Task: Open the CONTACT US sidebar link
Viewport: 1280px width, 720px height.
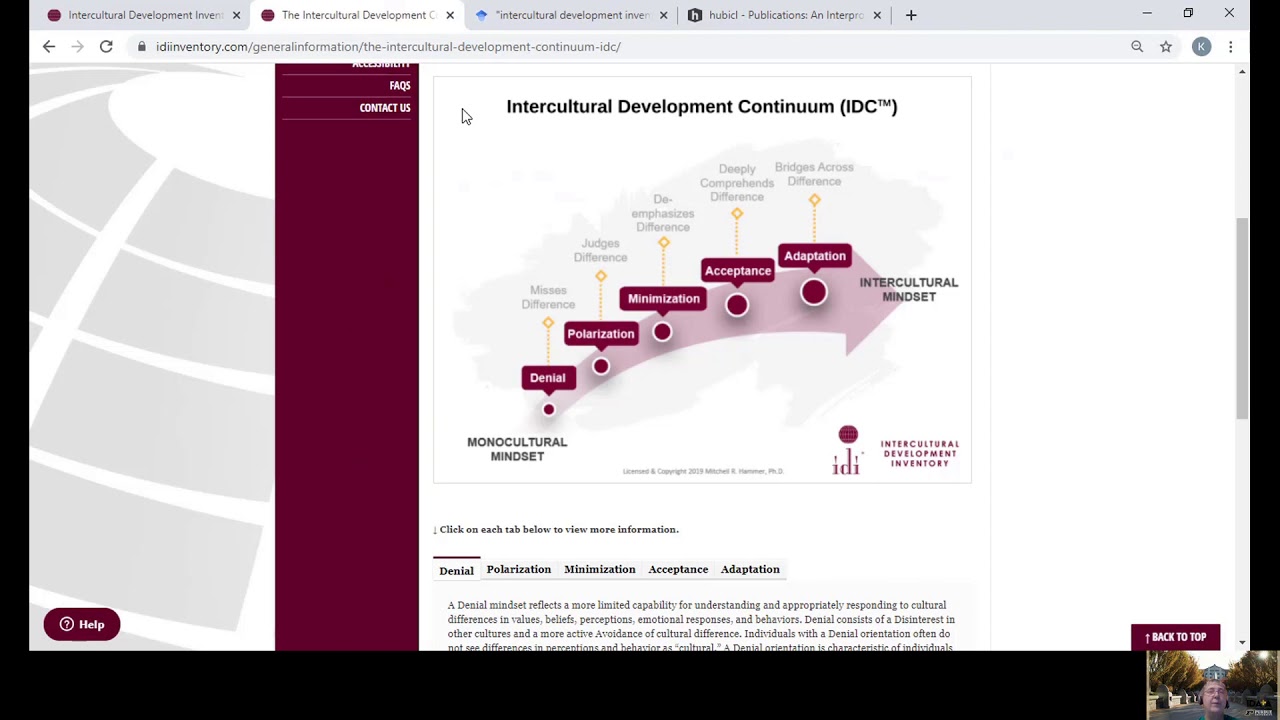Action: coord(385,108)
